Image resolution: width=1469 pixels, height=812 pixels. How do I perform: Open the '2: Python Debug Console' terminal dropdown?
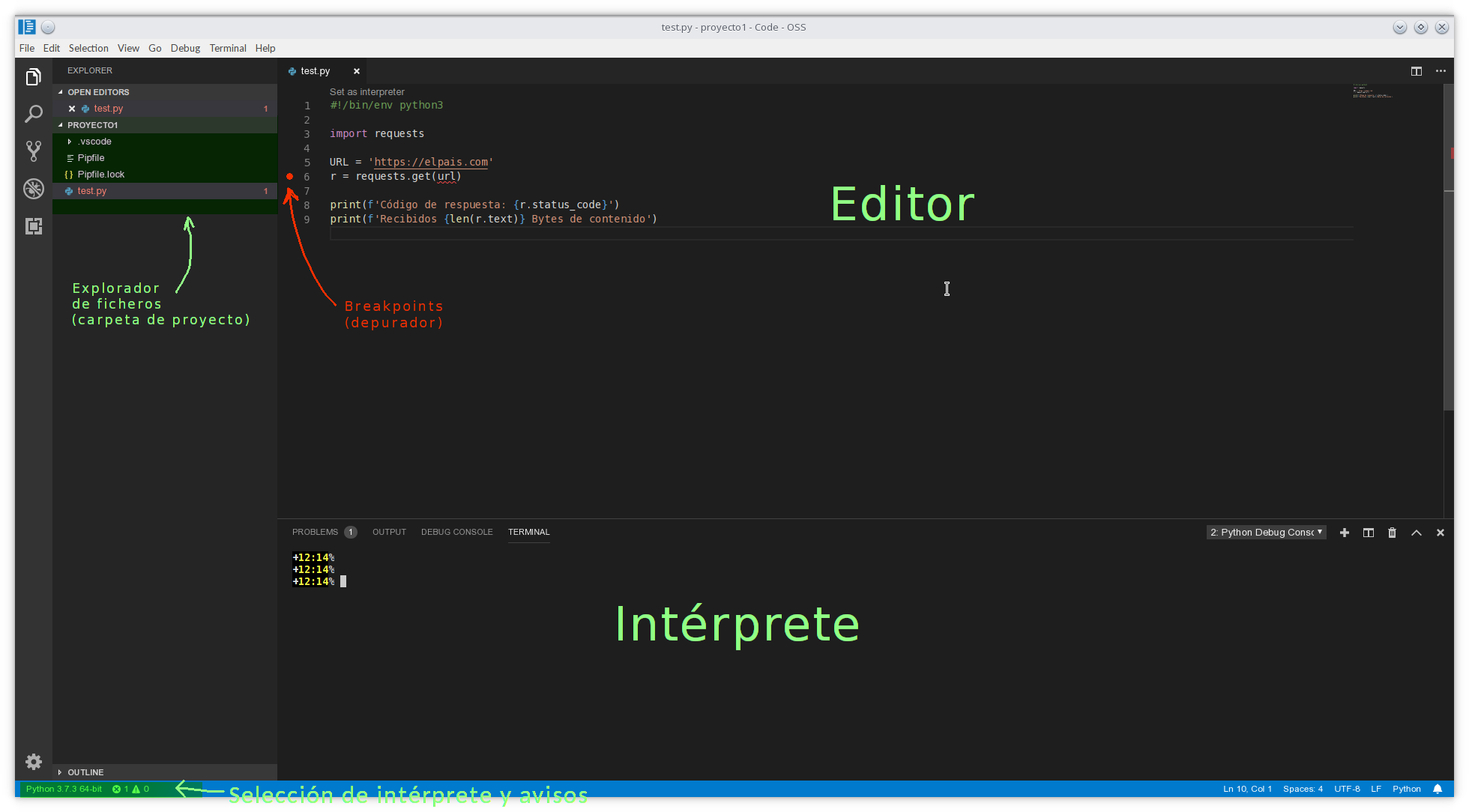coord(1266,532)
